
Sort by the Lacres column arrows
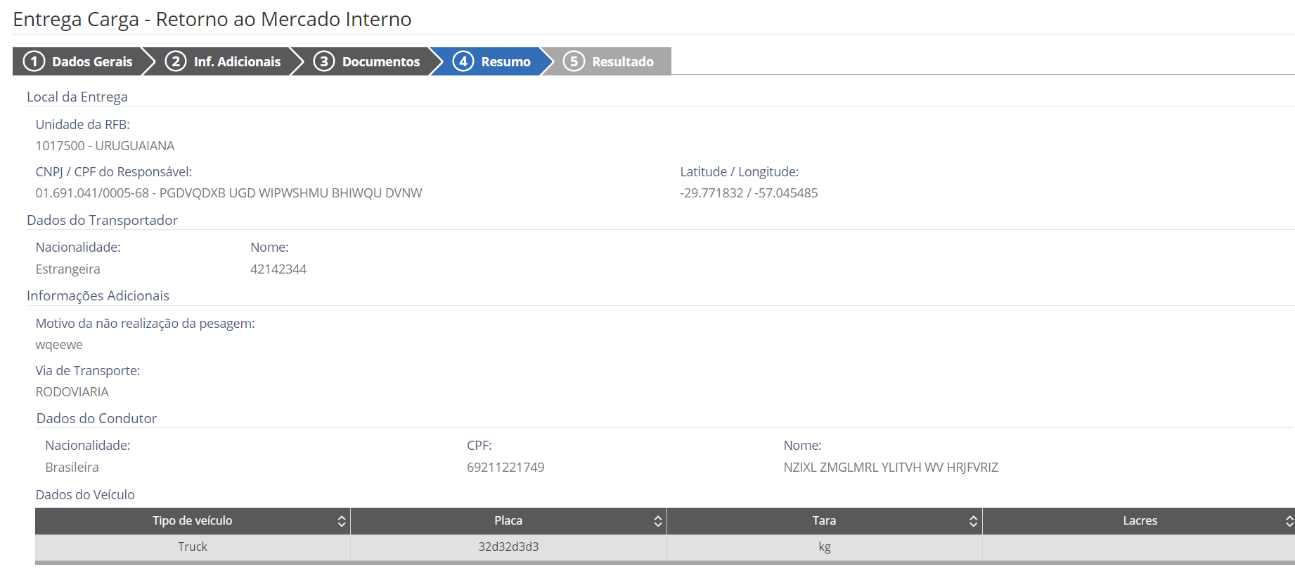tap(1289, 521)
